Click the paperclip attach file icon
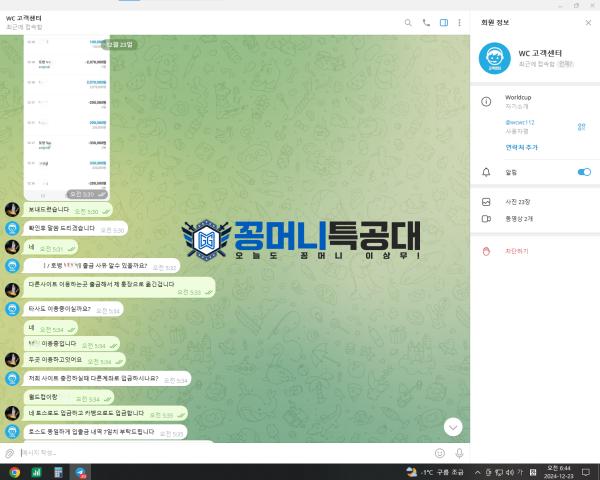 (x=10, y=453)
